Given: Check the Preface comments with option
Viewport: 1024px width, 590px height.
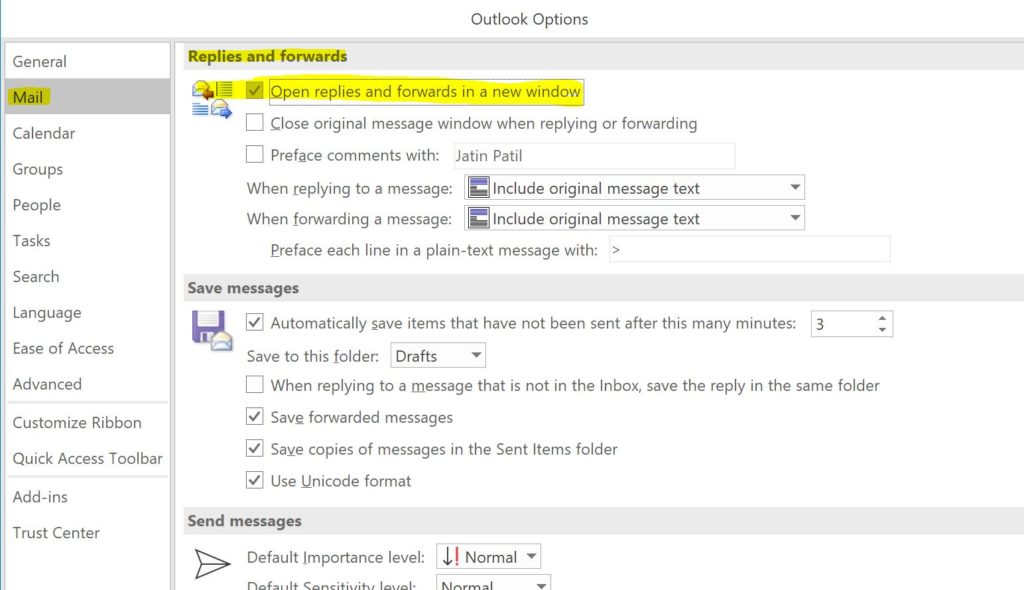Looking at the screenshot, I should coord(256,156).
